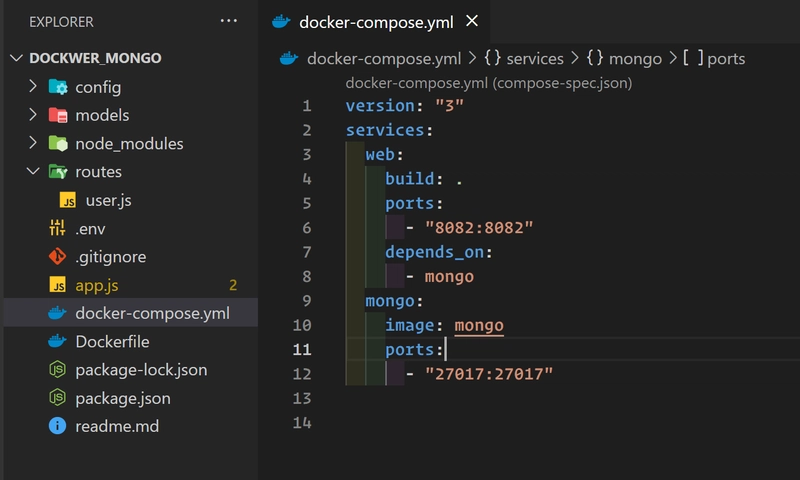800x480 pixels.
Task: Click line number 14 in gutter
Action: [x=302, y=422]
